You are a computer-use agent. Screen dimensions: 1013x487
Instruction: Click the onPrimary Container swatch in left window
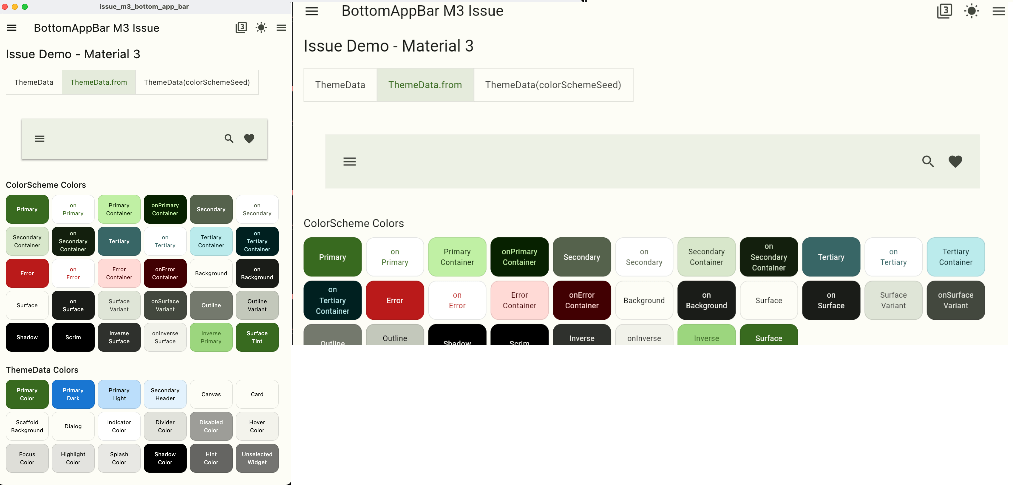pyautogui.click(x=165, y=209)
